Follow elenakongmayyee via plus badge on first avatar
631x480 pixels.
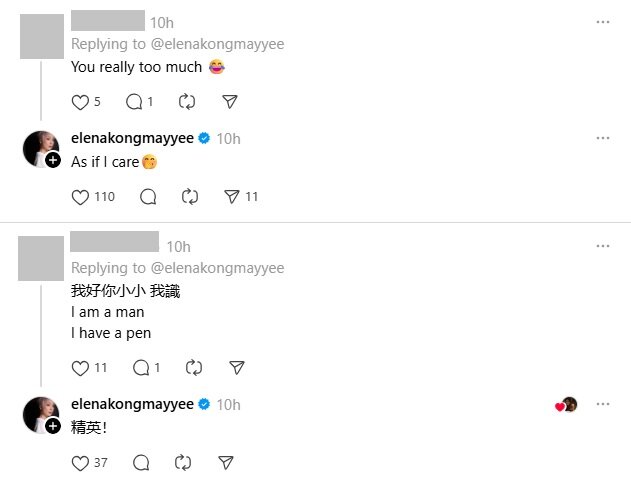[x=53, y=160]
